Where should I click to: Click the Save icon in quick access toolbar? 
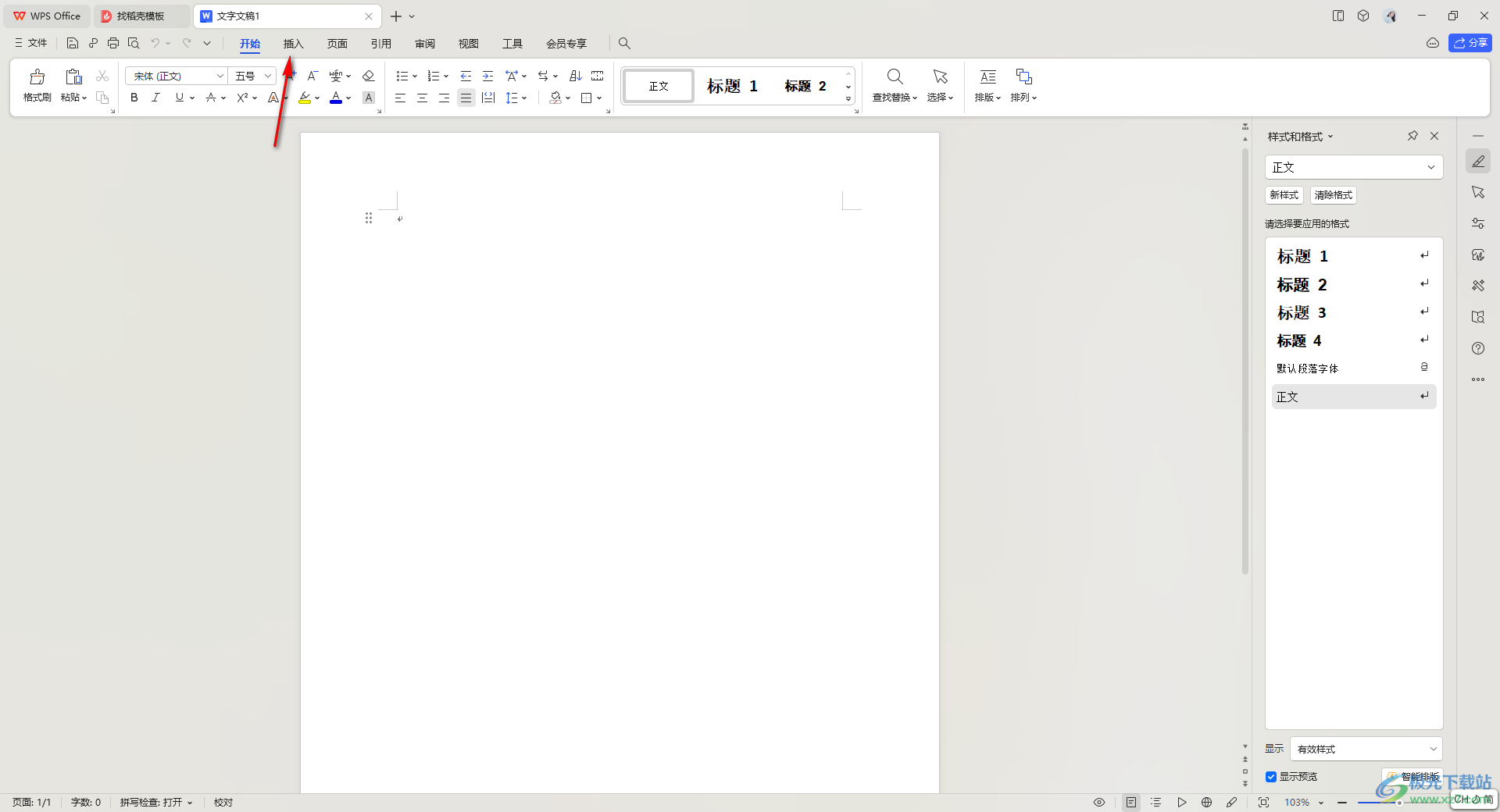(x=73, y=43)
